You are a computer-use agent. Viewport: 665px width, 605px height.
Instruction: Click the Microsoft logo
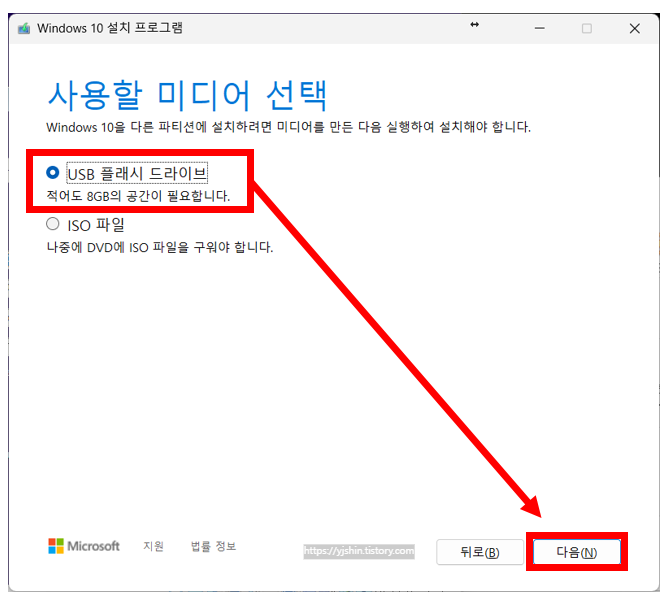pos(84,546)
